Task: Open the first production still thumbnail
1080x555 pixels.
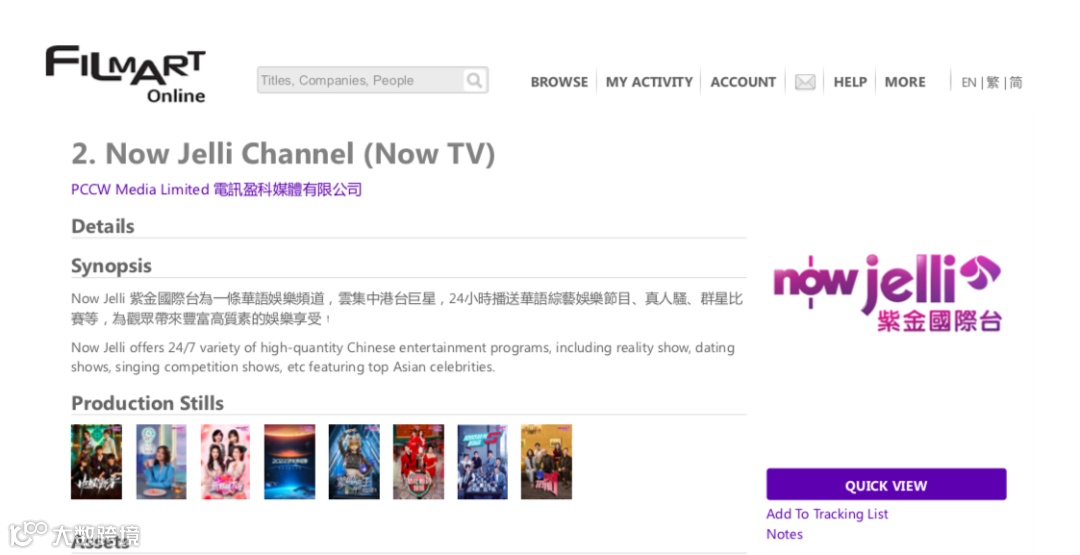Action: click(x=96, y=461)
